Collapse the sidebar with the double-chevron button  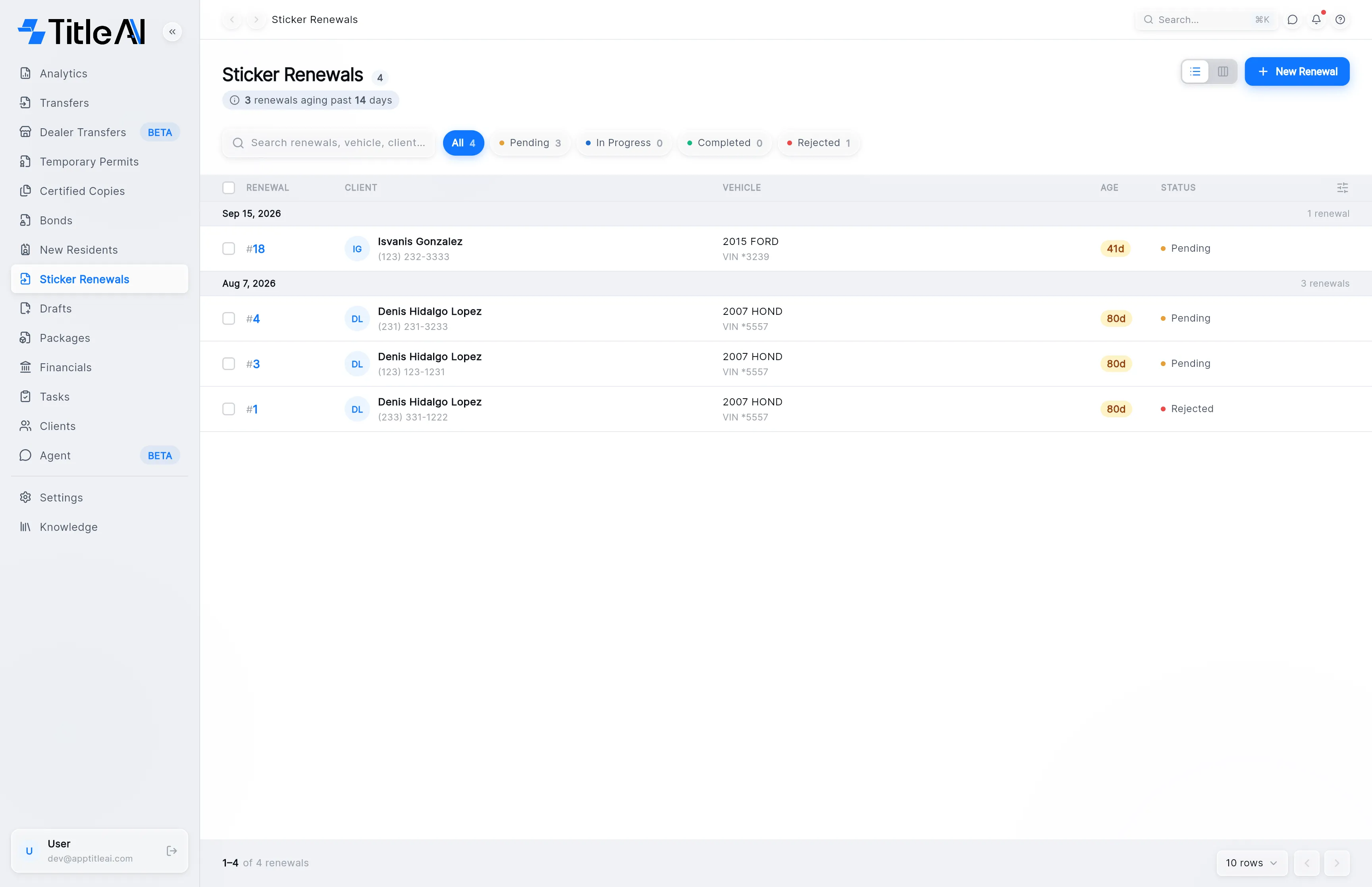172,32
